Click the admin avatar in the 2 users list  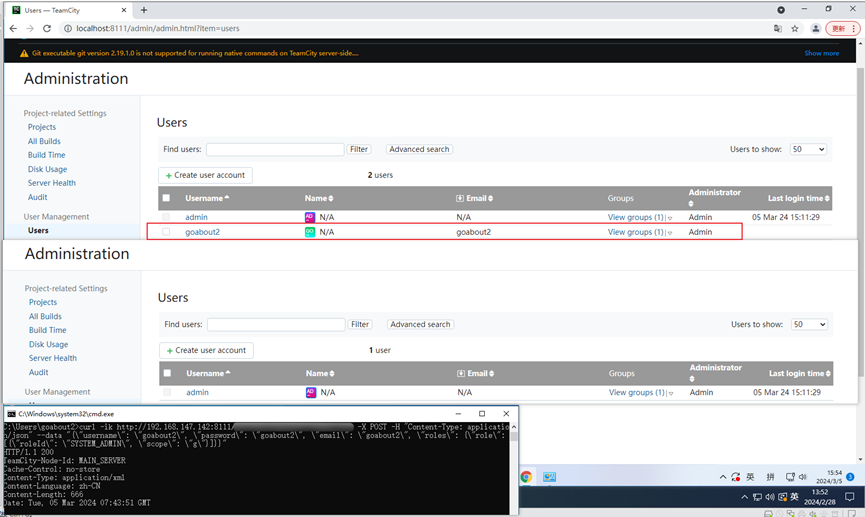310,217
